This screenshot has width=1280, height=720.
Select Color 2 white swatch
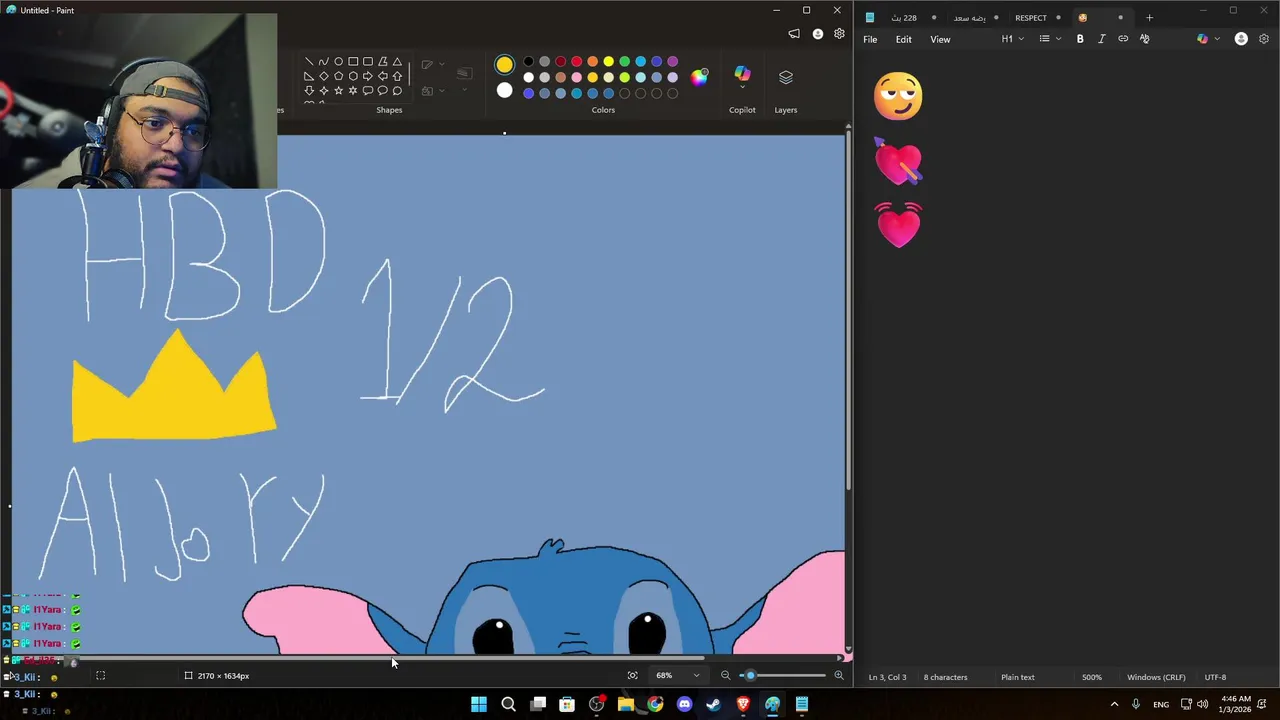pos(504,91)
